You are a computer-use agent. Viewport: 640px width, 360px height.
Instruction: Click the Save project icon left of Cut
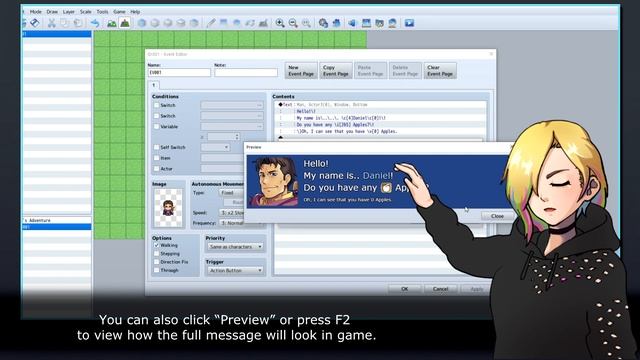coord(35,23)
